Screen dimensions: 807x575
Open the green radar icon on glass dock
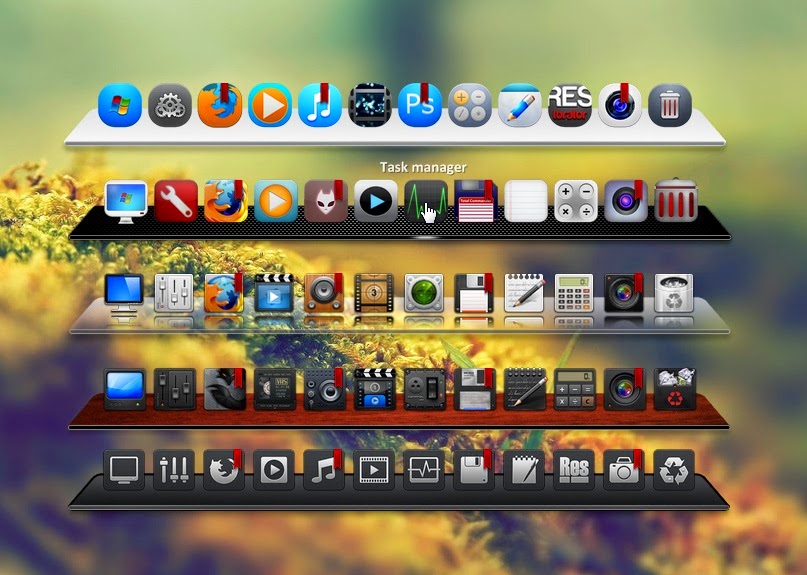coord(424,293)
